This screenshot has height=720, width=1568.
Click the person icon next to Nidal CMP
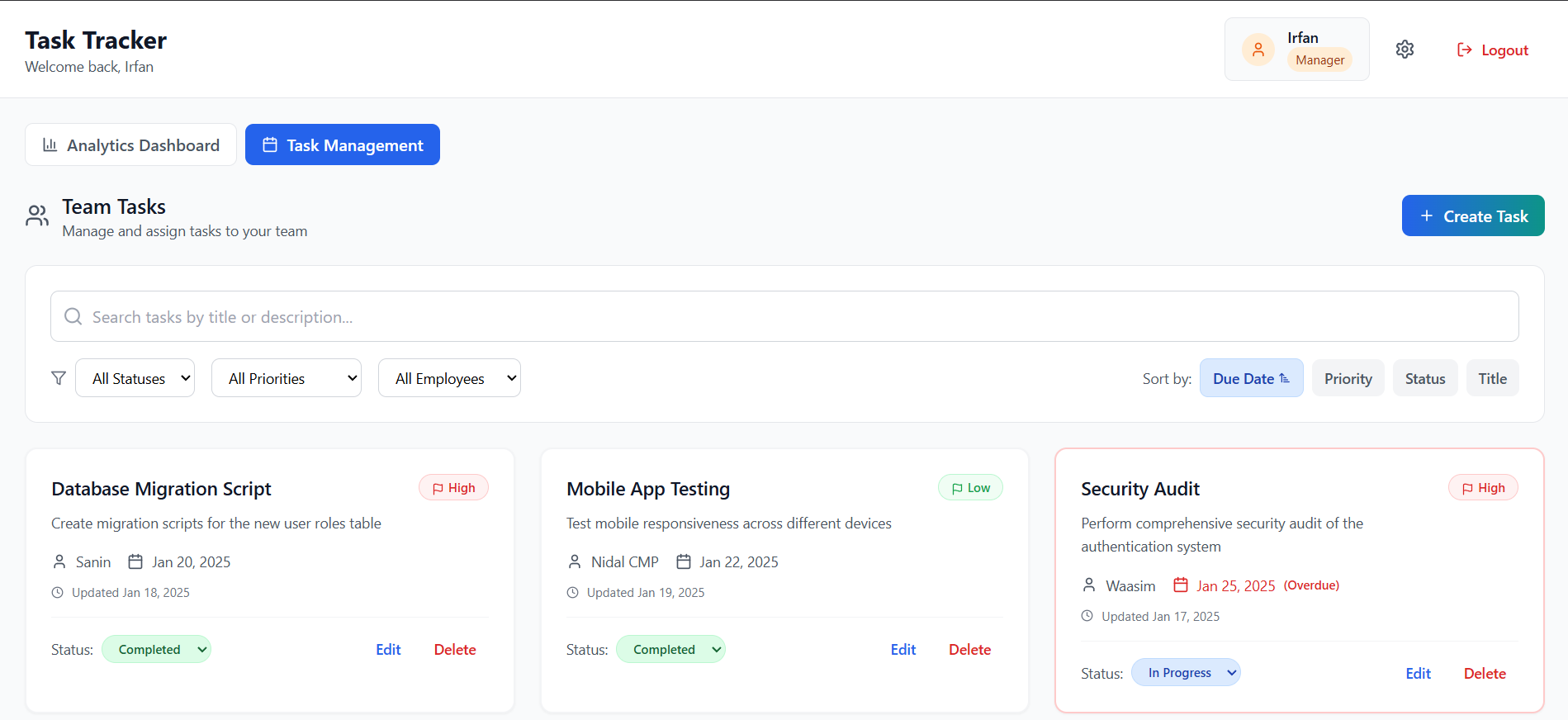click(x=575, y=561)
